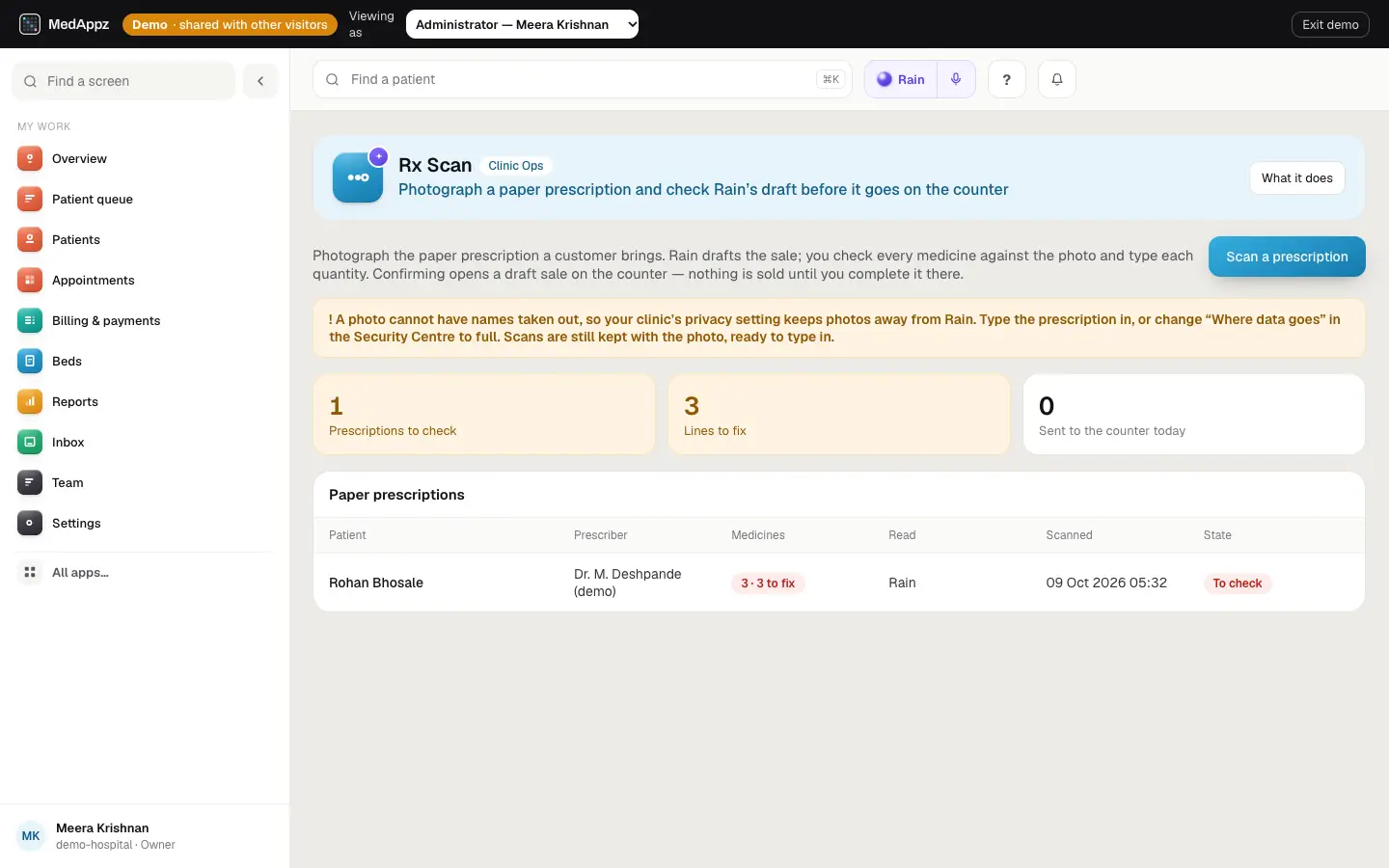Click the State column header
The width and height of the screenshot is (1389, 868).
click(x=1217, y=535)
